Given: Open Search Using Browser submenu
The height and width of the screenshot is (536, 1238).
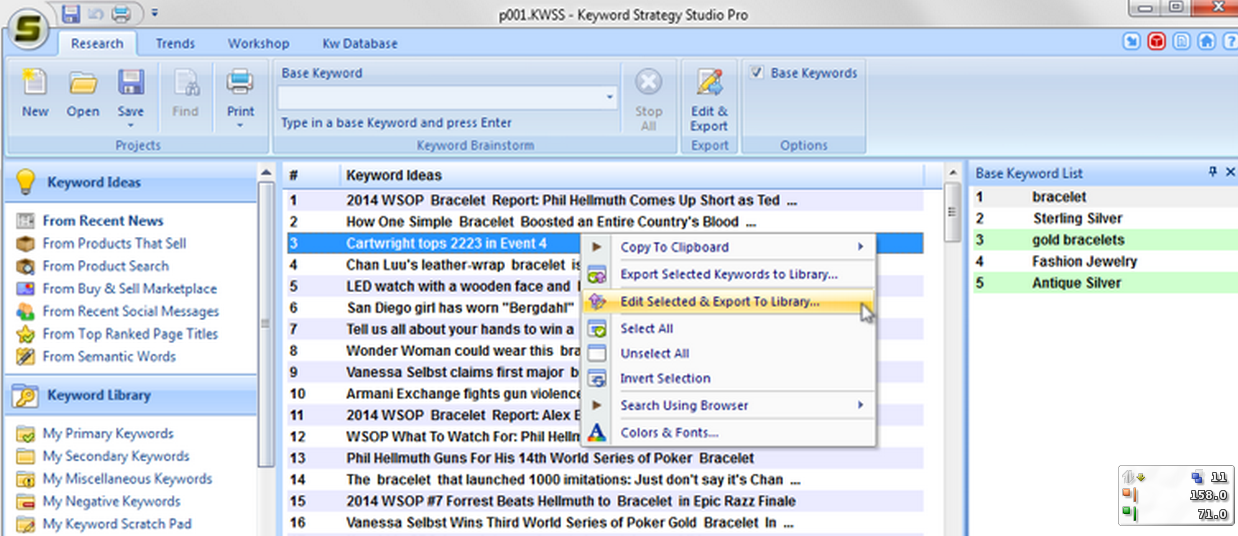Looking at the screenshot, I should [x=728, y=405].
